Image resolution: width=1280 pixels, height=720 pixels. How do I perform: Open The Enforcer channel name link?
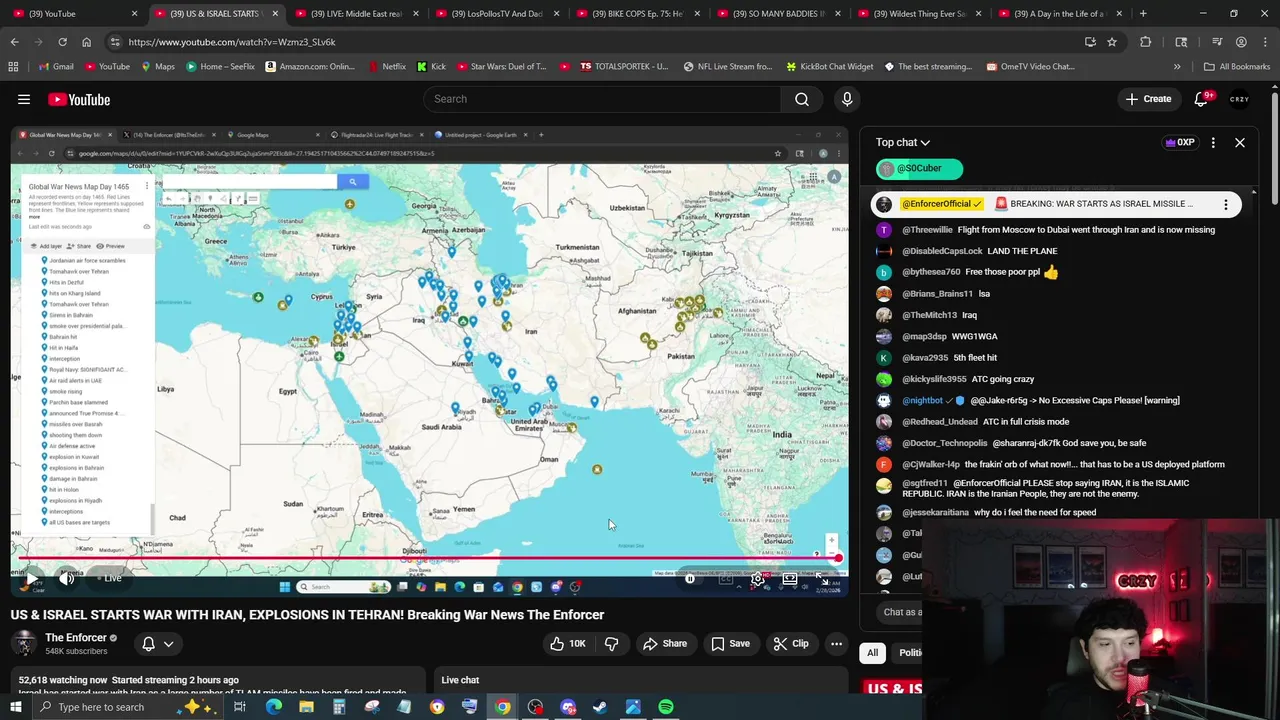(76, 638)
